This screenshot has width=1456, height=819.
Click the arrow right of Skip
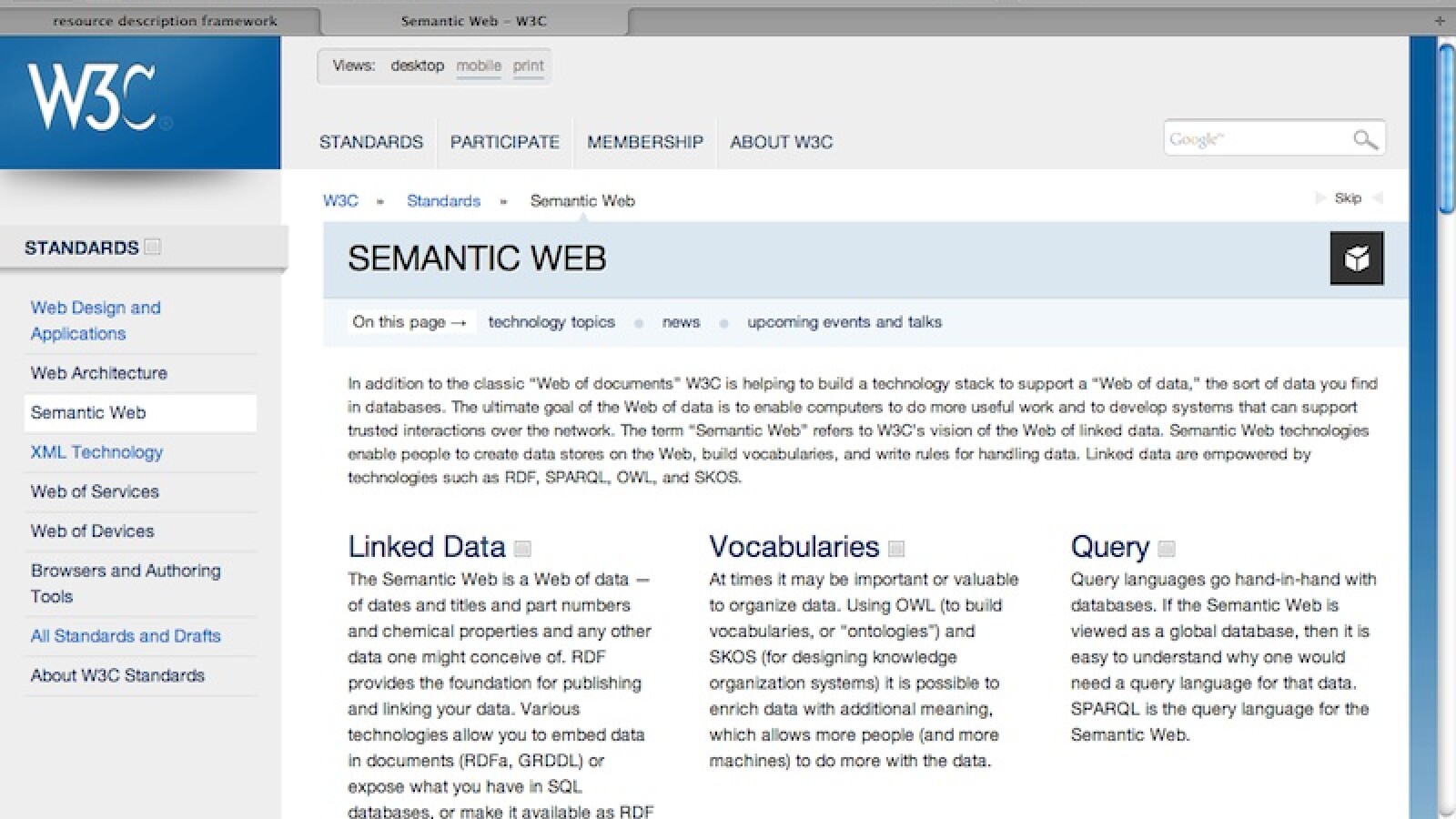[1378, 198]
